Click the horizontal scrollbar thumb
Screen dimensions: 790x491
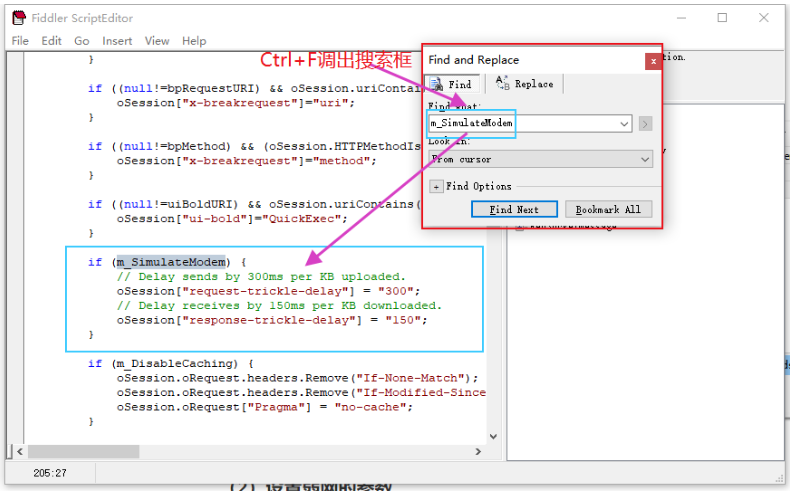pyautogui.click(x=84, y=452)
